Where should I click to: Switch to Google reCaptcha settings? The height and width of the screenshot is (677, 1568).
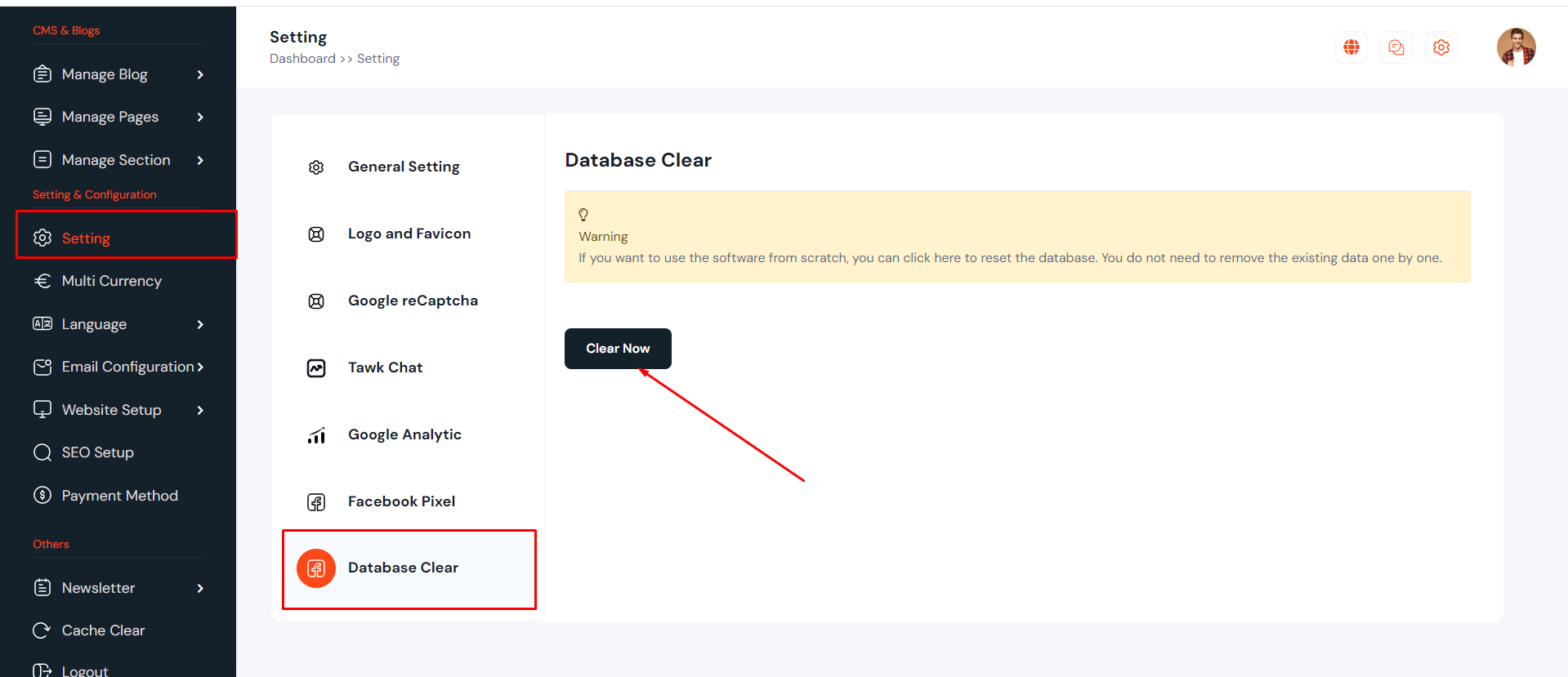tap(413, 301)
